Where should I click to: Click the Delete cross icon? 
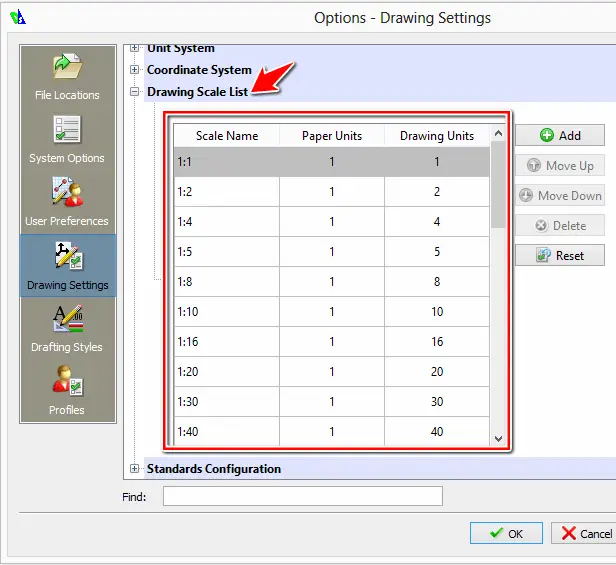click(541, 226)
